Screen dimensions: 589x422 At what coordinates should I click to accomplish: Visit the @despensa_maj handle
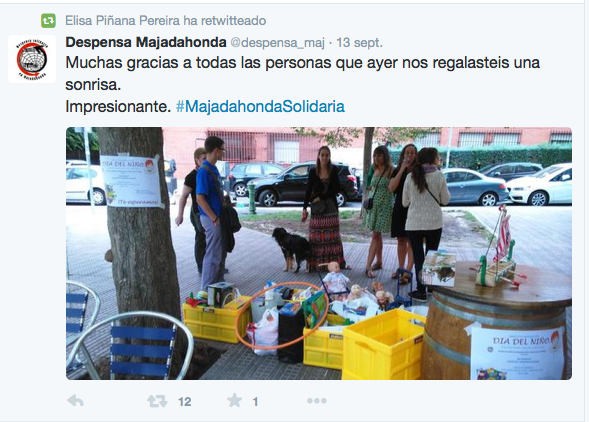click(x=277, y=42)
